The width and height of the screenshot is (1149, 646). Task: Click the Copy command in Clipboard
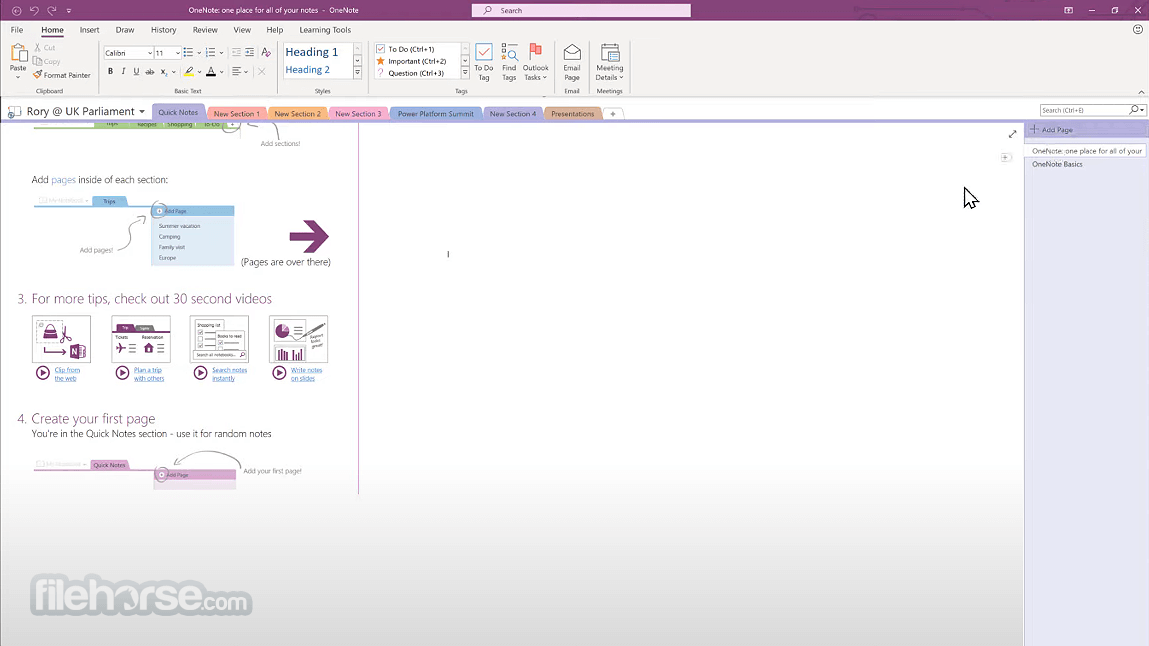[x=46, y=62]
